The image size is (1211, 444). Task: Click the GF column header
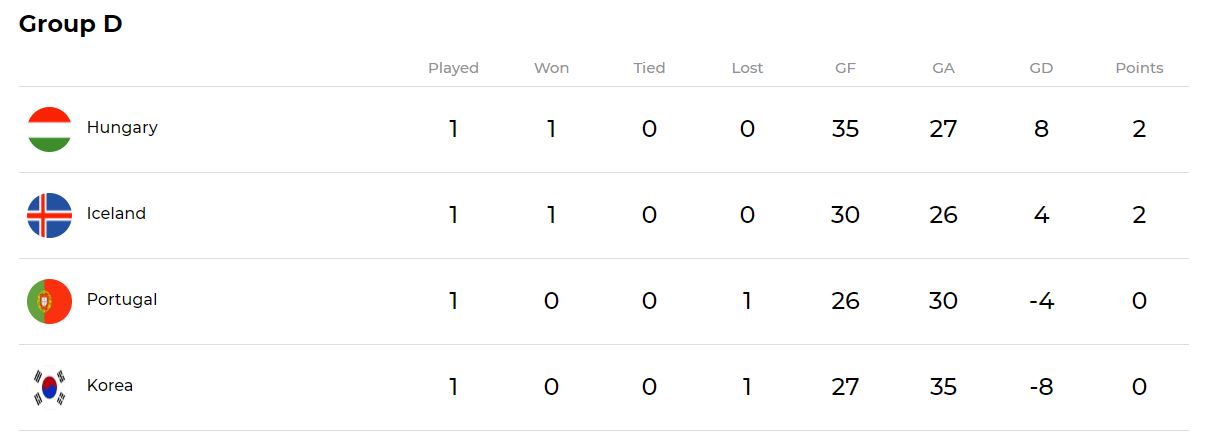(845, 68)
